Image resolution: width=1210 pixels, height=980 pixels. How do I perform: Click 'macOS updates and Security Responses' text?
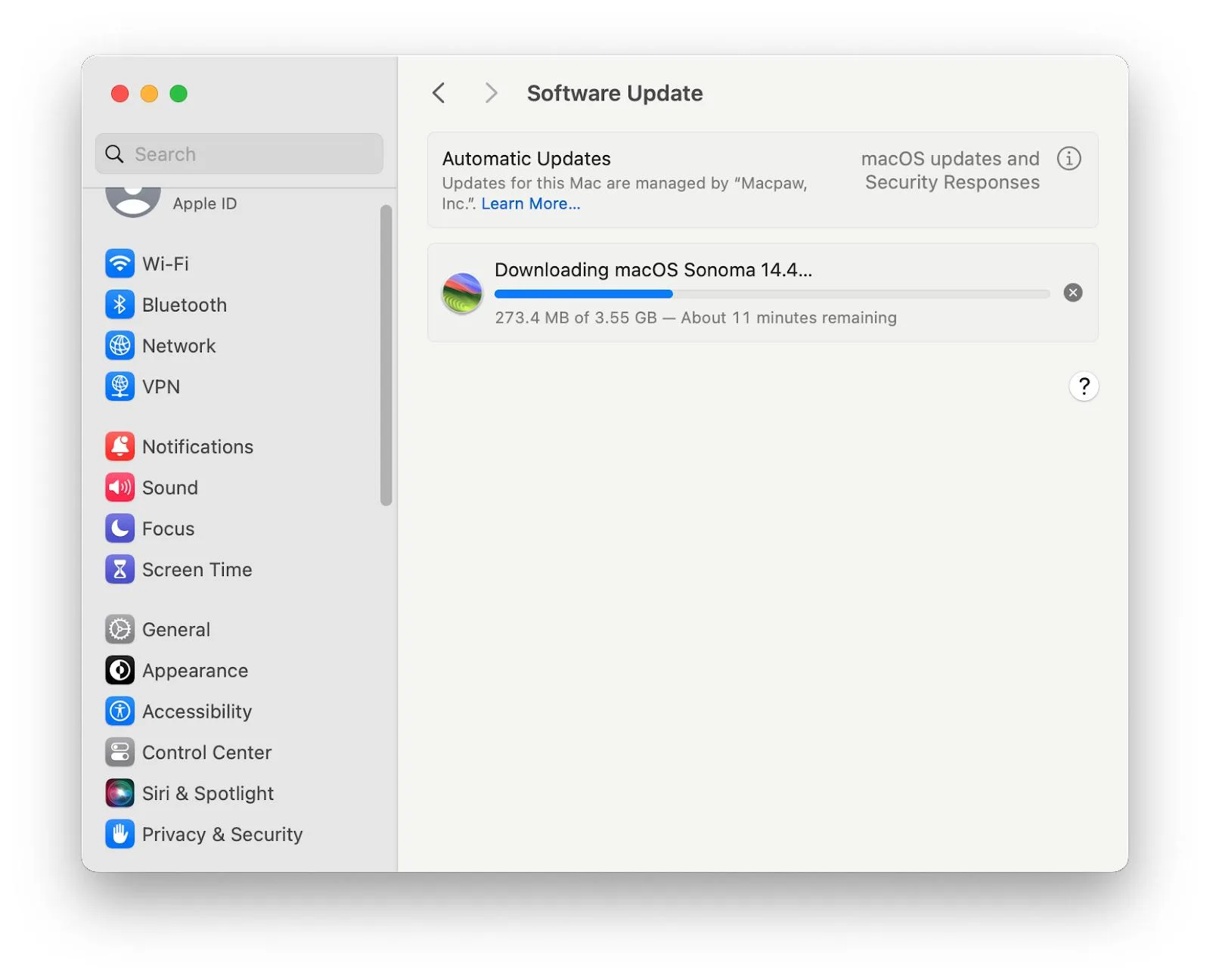[x=951, y=170]
